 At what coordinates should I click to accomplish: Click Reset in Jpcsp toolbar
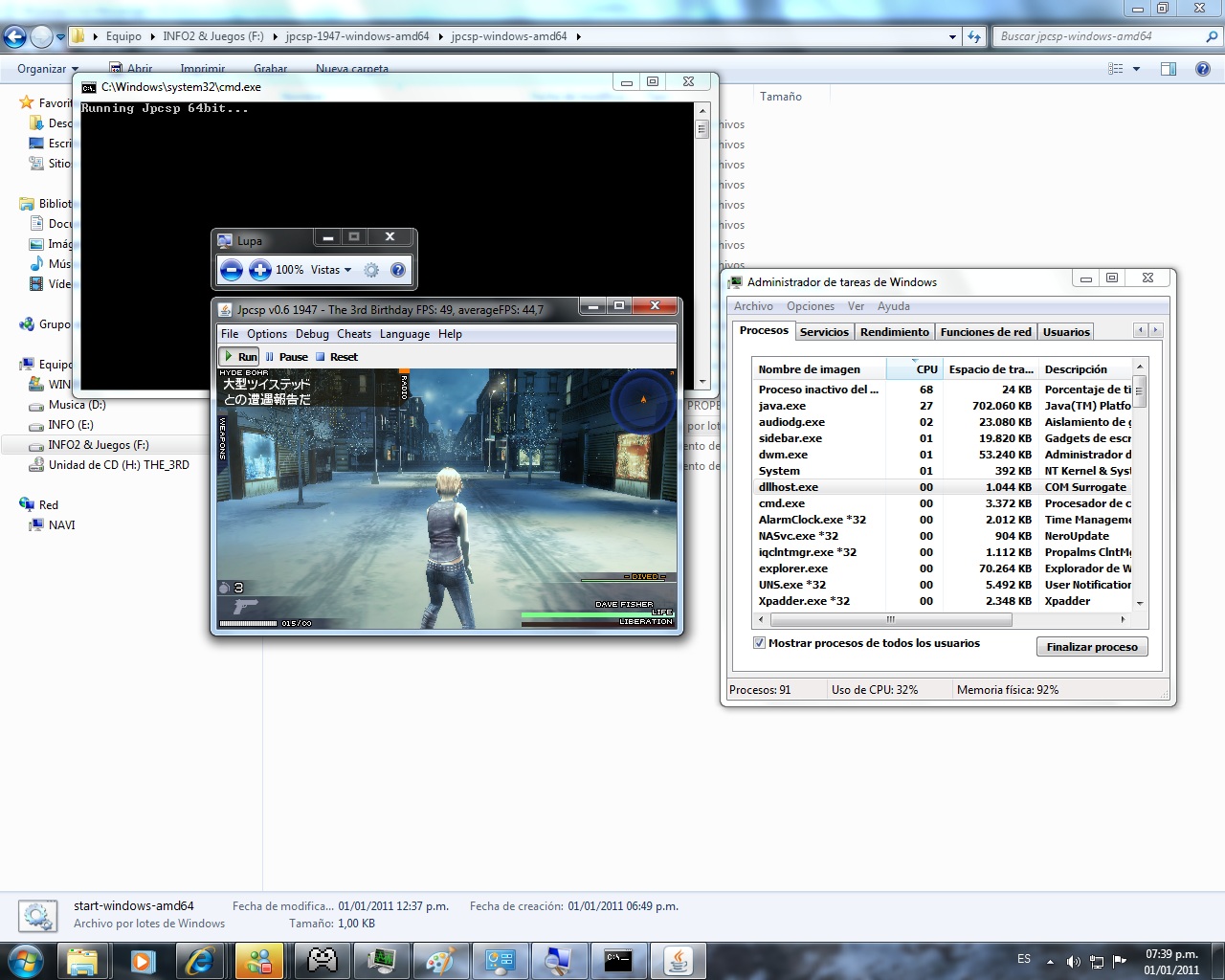pos(337,357)
